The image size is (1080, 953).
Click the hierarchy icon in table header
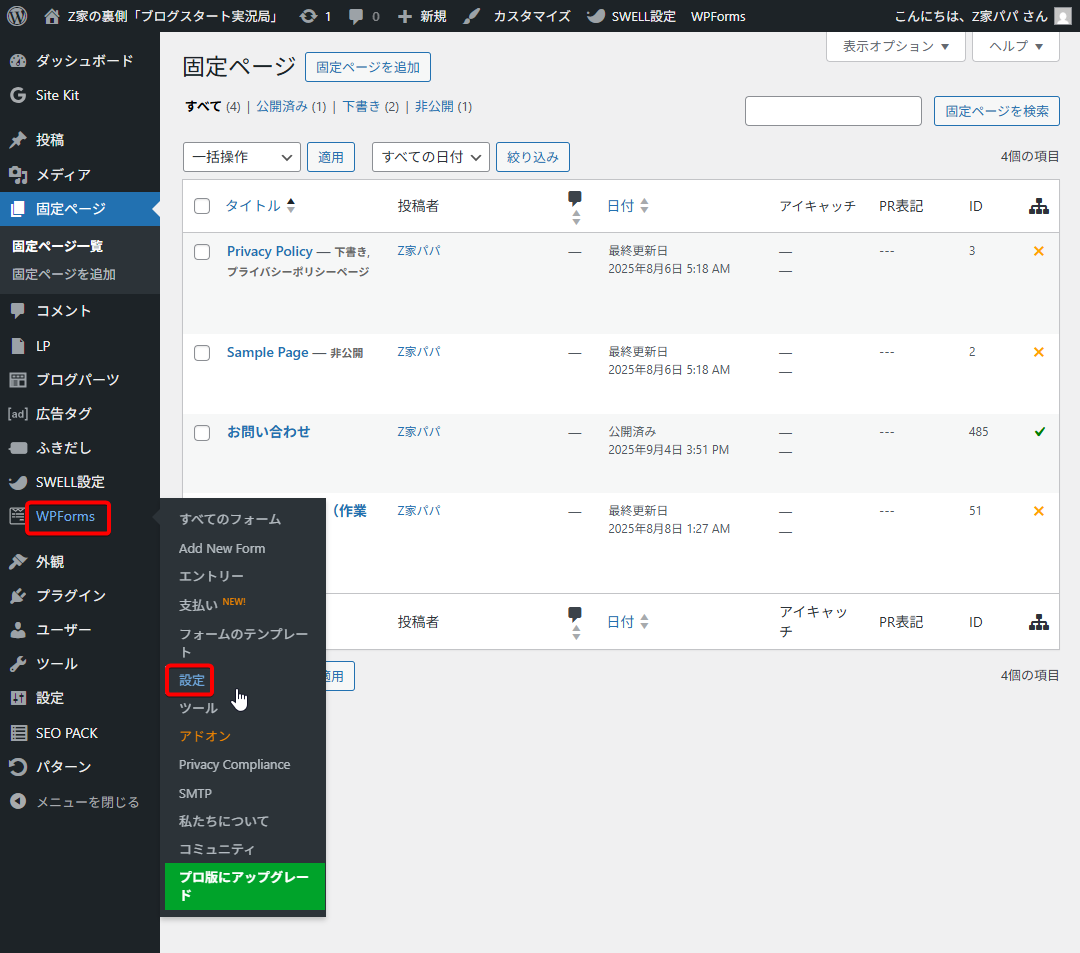[x=1038, y=206]
